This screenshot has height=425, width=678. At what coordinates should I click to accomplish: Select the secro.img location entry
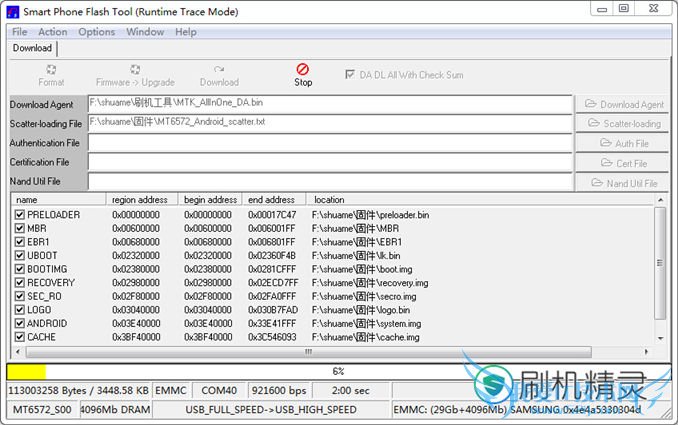point(364,296)
